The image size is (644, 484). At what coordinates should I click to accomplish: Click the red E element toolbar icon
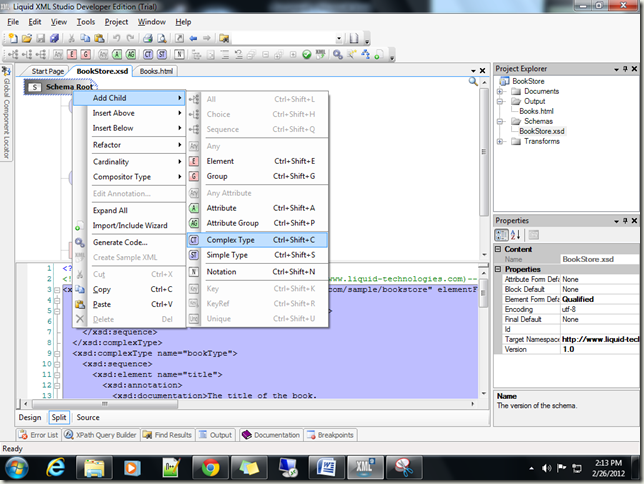[70, 54]
